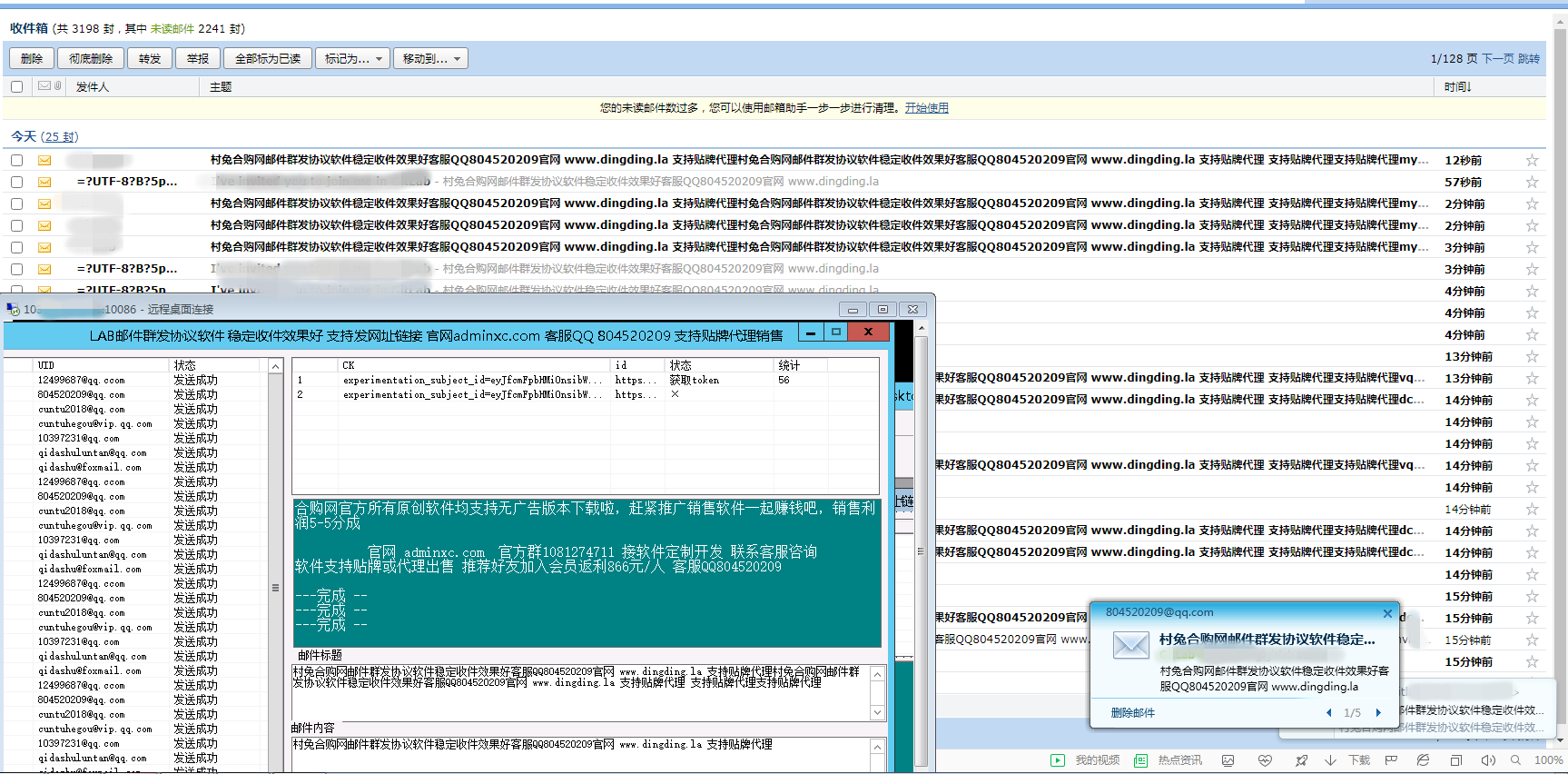Click the 发件人 column header

point(93,87)
